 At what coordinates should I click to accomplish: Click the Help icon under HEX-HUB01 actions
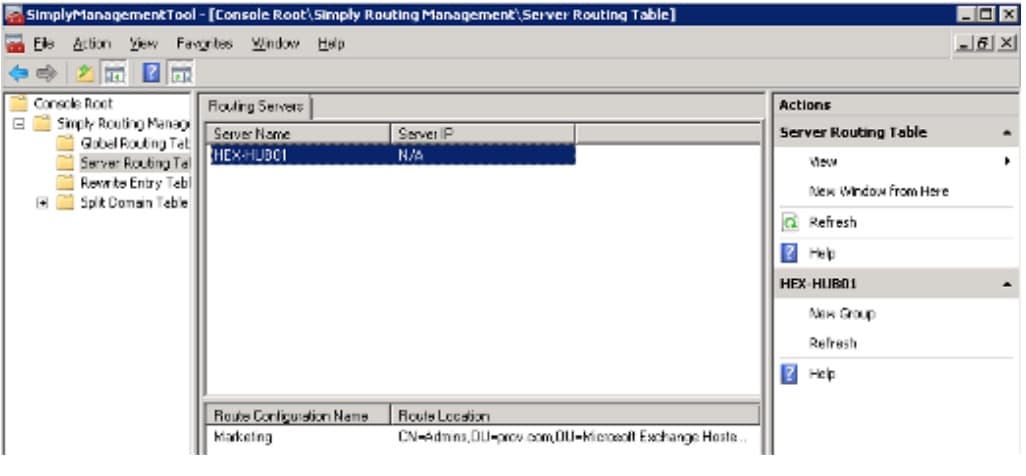(x=789, y=374)
